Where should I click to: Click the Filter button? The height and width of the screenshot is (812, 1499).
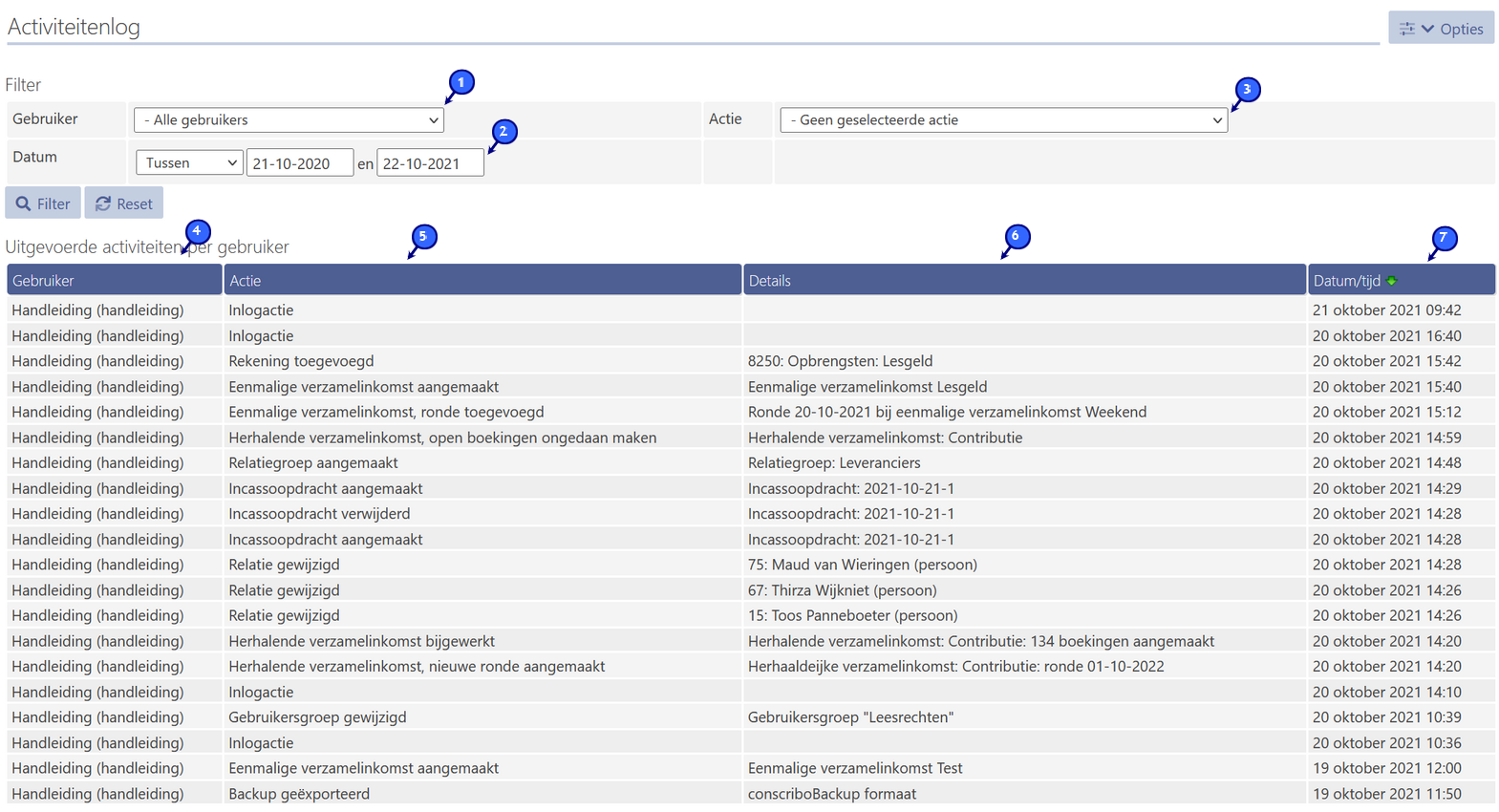click(43, 203)
